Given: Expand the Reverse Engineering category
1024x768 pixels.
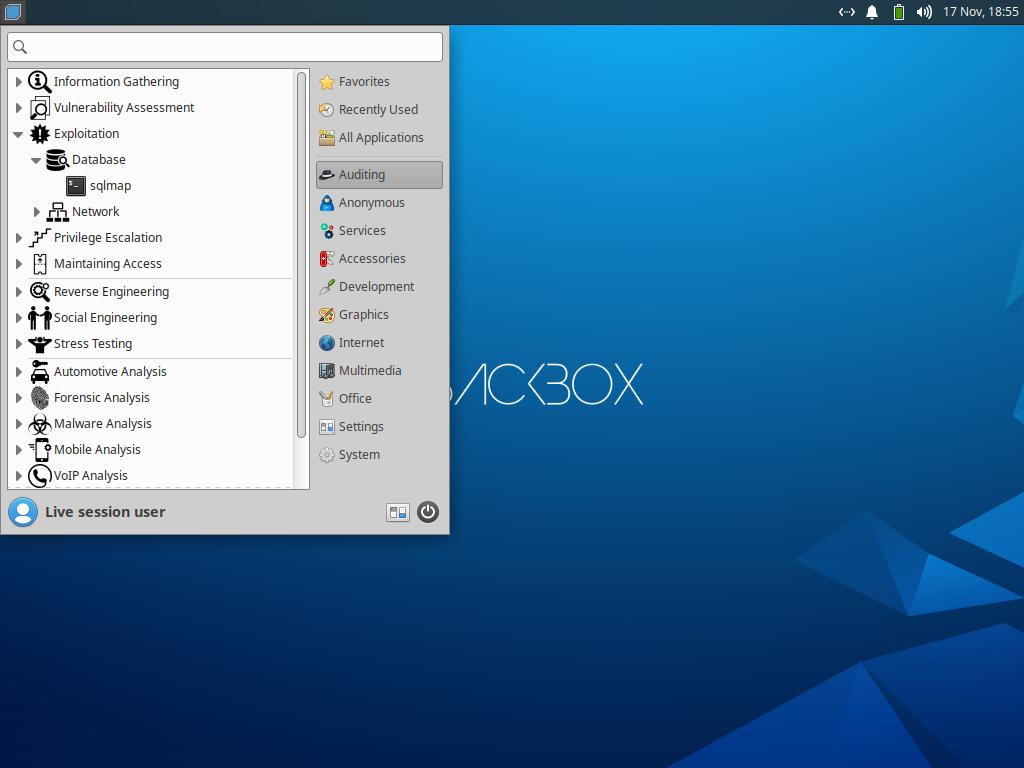Looking at the screenshot, I should coord(18,291).
